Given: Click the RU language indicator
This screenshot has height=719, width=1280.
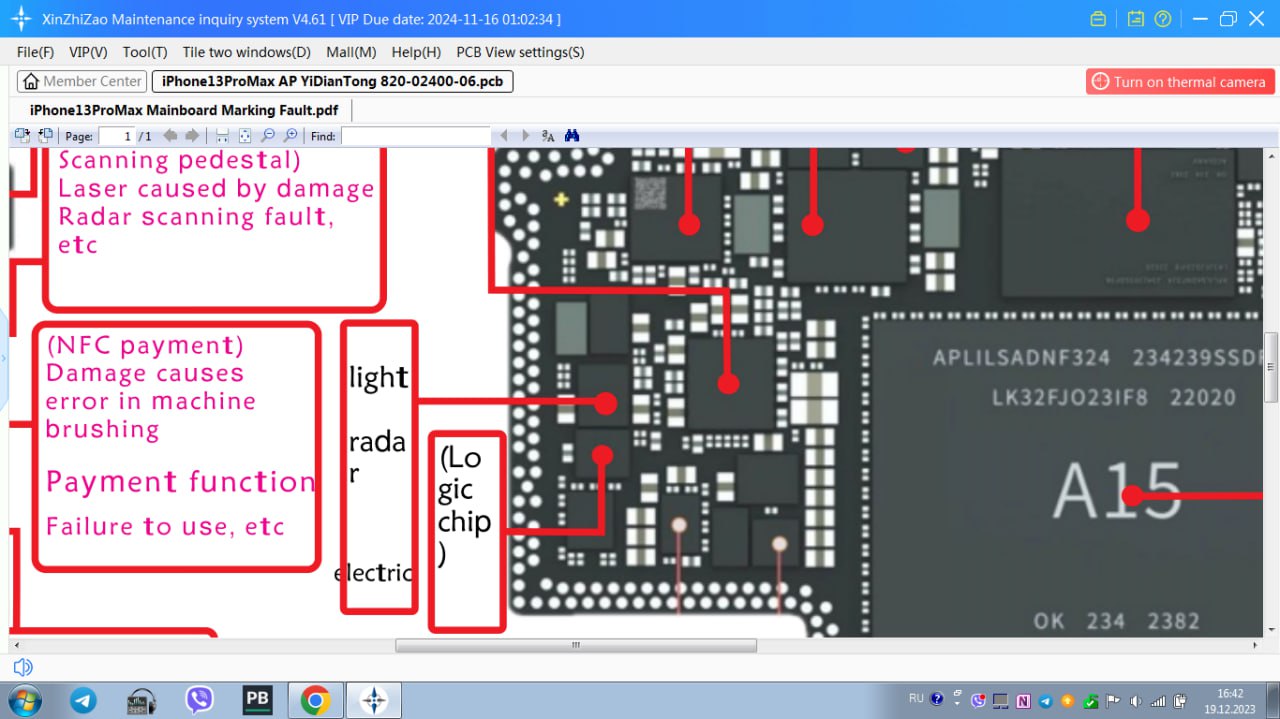Looking at the screenshot, I should coord(916,699).
